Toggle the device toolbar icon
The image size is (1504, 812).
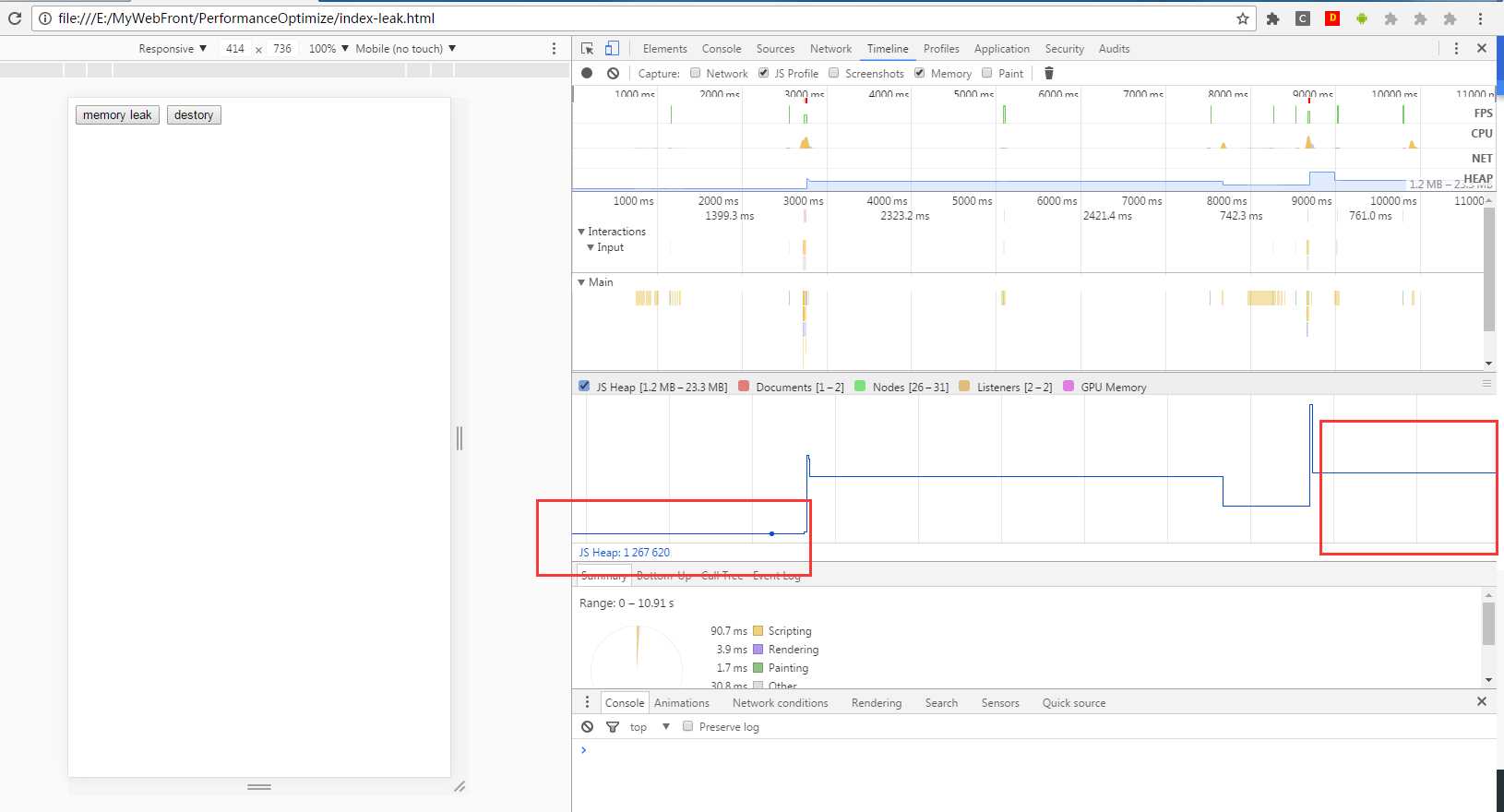pos(612,49)
